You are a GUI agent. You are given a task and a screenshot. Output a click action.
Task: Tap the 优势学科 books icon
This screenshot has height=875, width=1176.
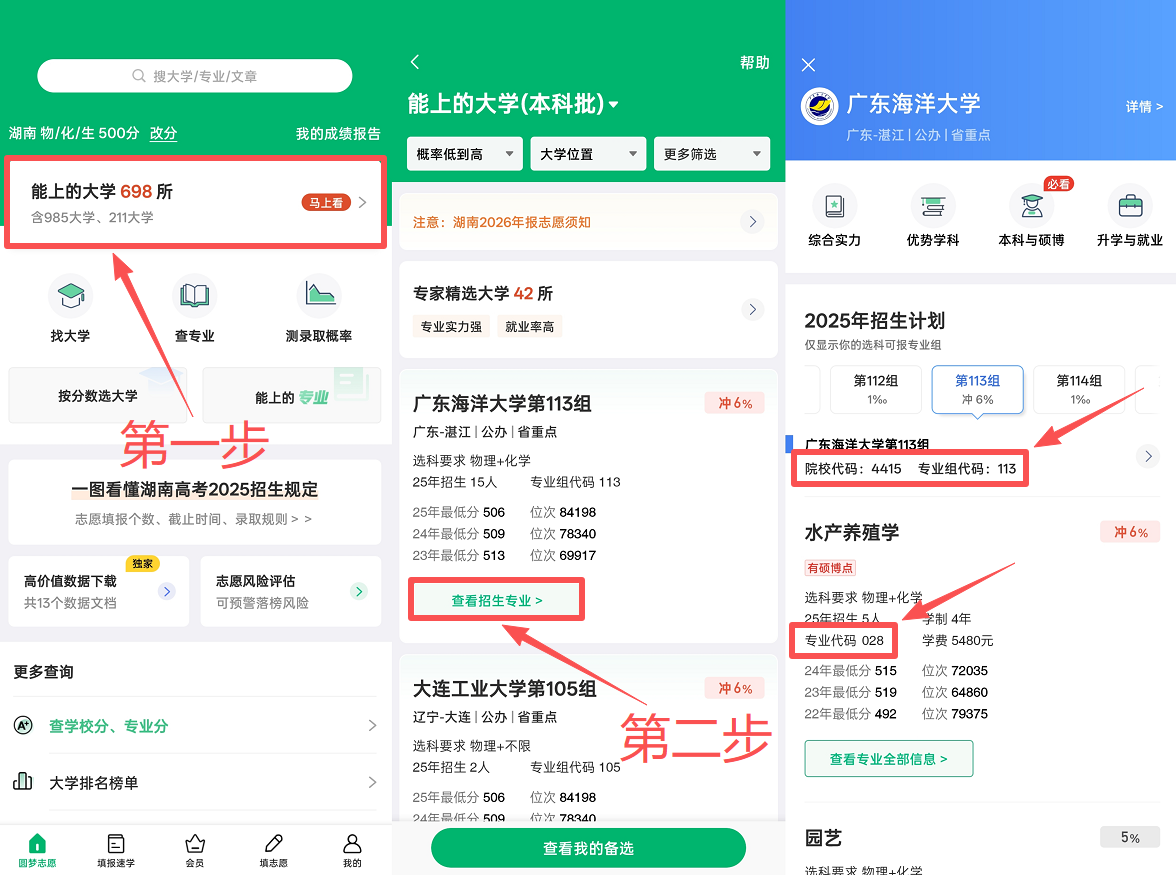(932, 207)
